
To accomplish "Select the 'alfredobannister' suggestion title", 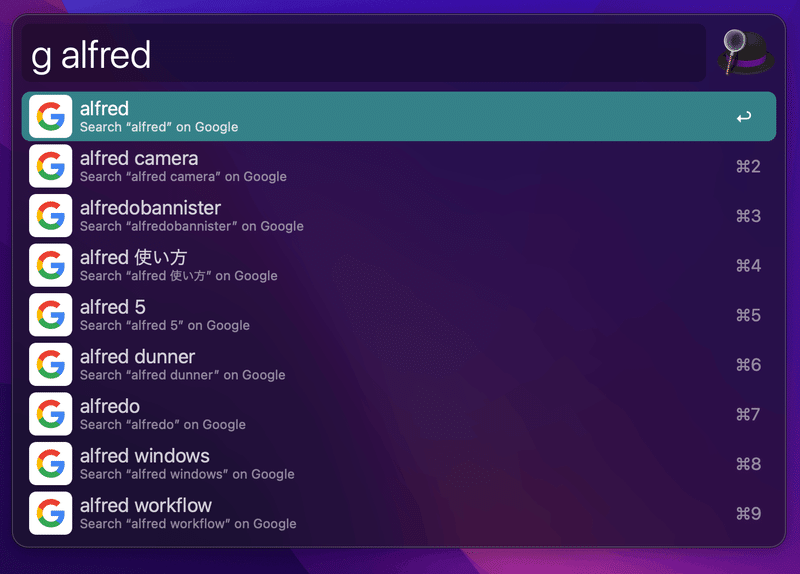I will [x=150, y=208].
